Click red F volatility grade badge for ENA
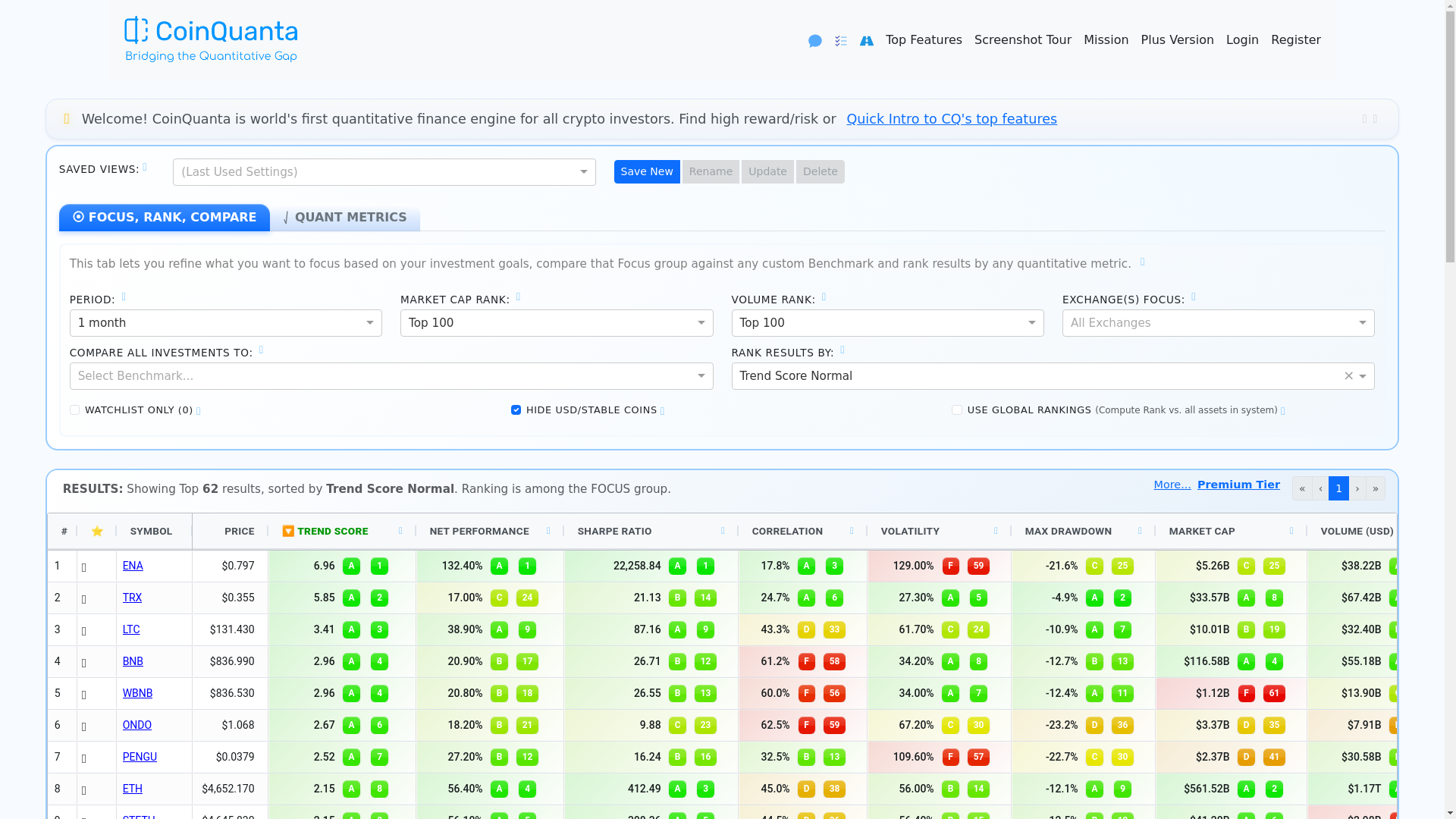The width and height of the screenshot is (1456, 819). [951, 566]
